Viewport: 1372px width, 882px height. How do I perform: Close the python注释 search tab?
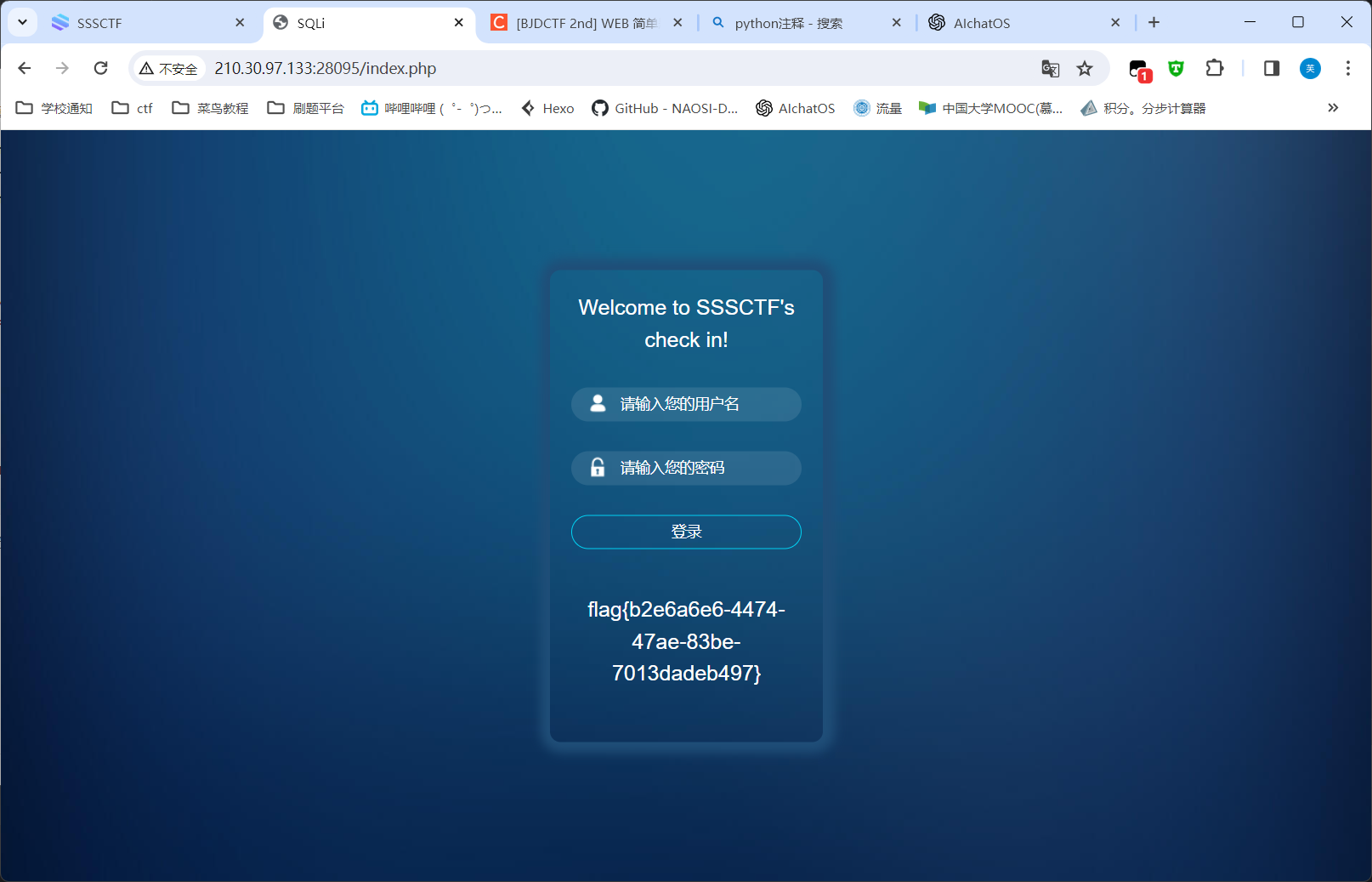click(x=896, y=23)
